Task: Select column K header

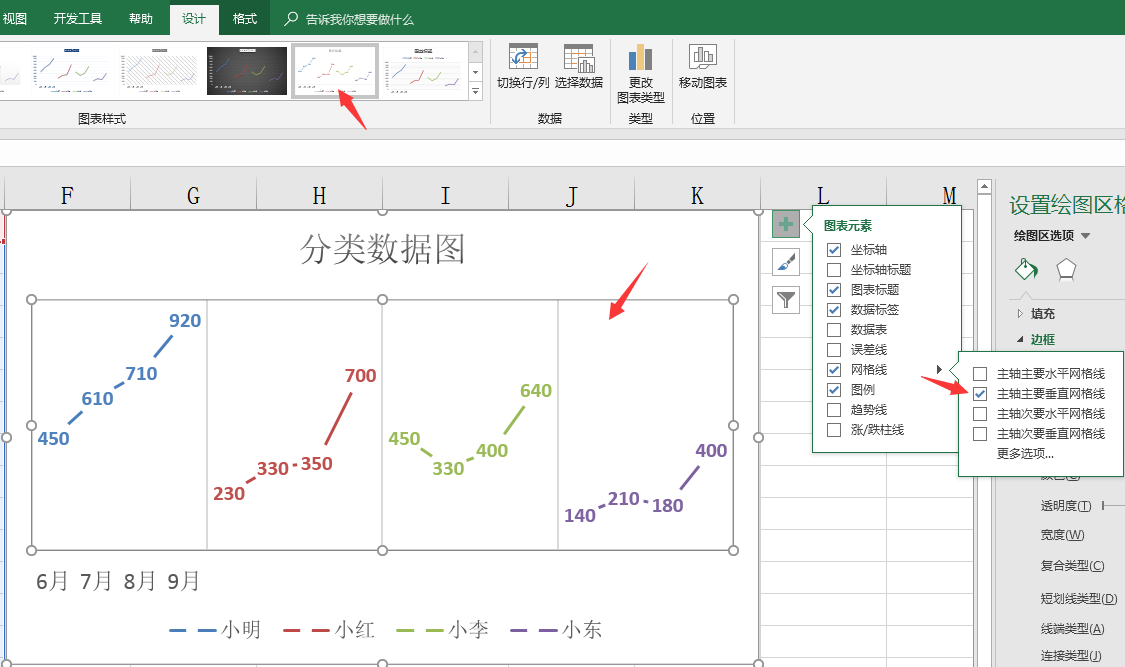Action: point(697,195)
